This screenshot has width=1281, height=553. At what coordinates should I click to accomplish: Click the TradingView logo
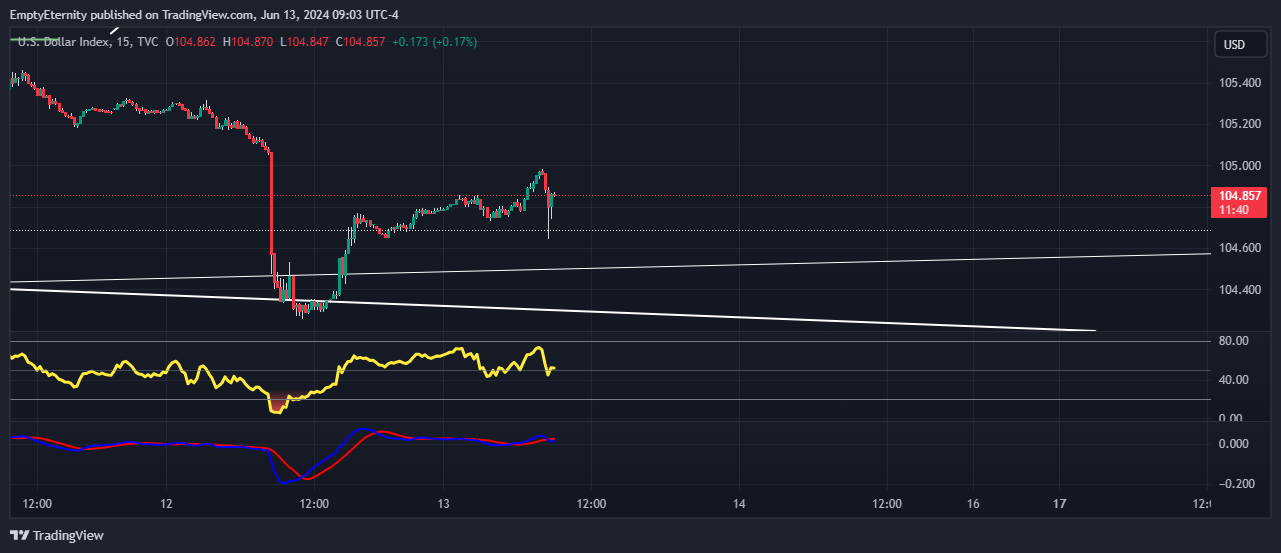pos(56,536)
